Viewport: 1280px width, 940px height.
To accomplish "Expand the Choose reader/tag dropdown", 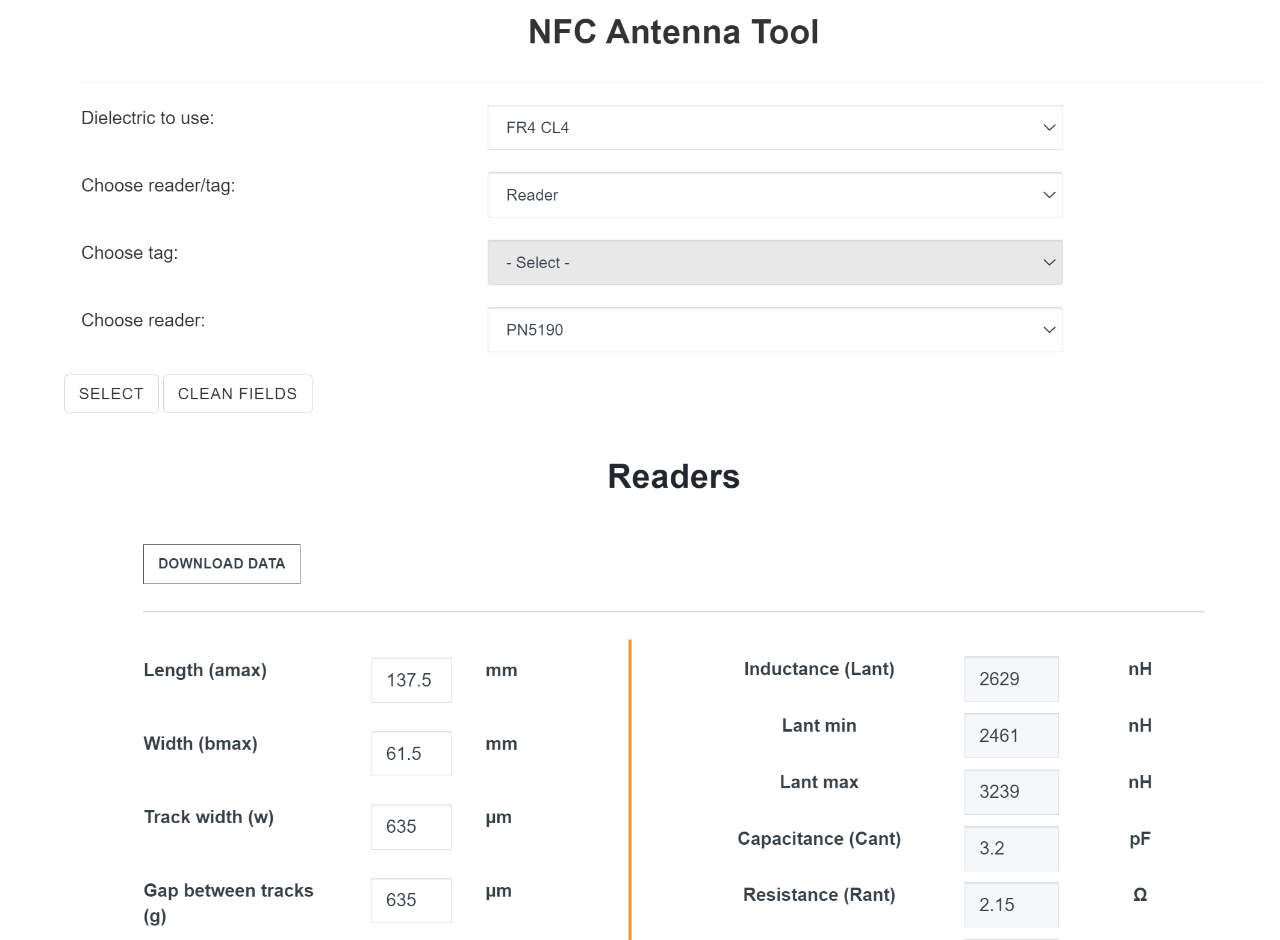I will pos(774,195).
